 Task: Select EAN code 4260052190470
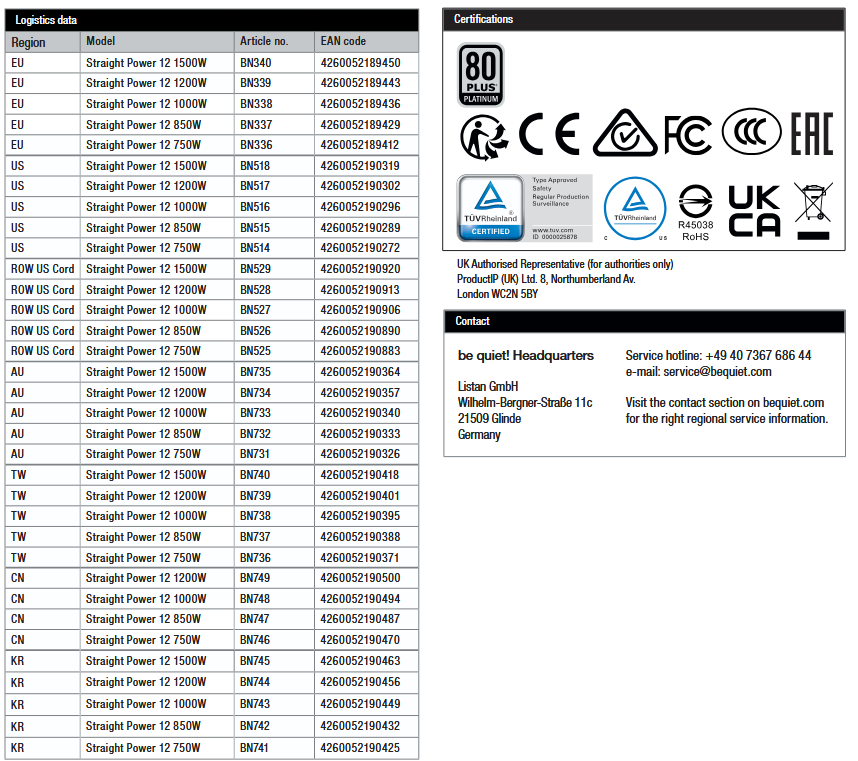pyautogui.click(x=360, y=640)
